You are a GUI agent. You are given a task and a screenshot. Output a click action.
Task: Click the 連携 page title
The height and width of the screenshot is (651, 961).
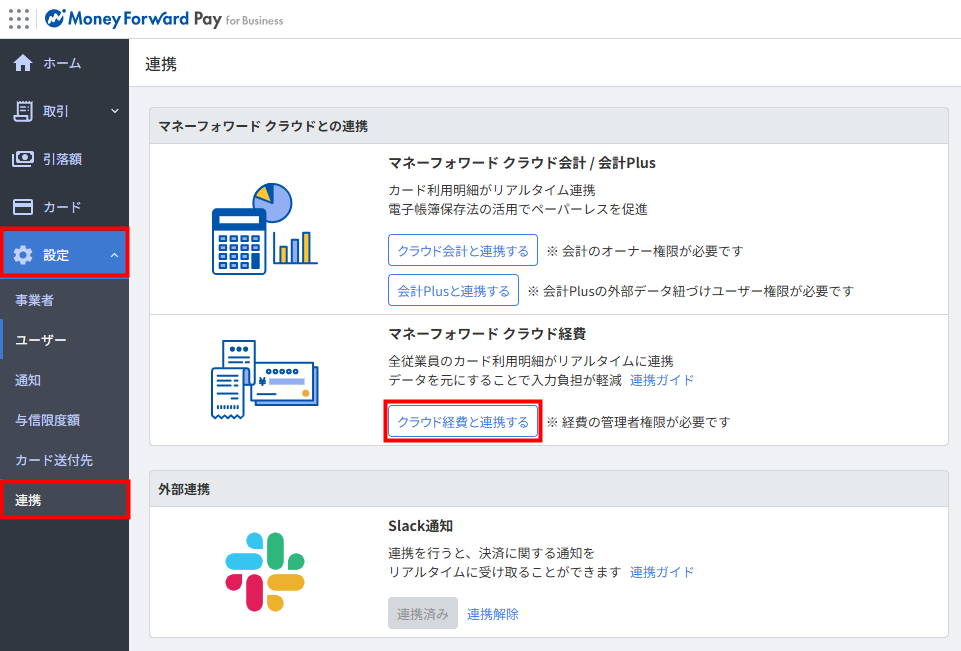tap(161, 64)
